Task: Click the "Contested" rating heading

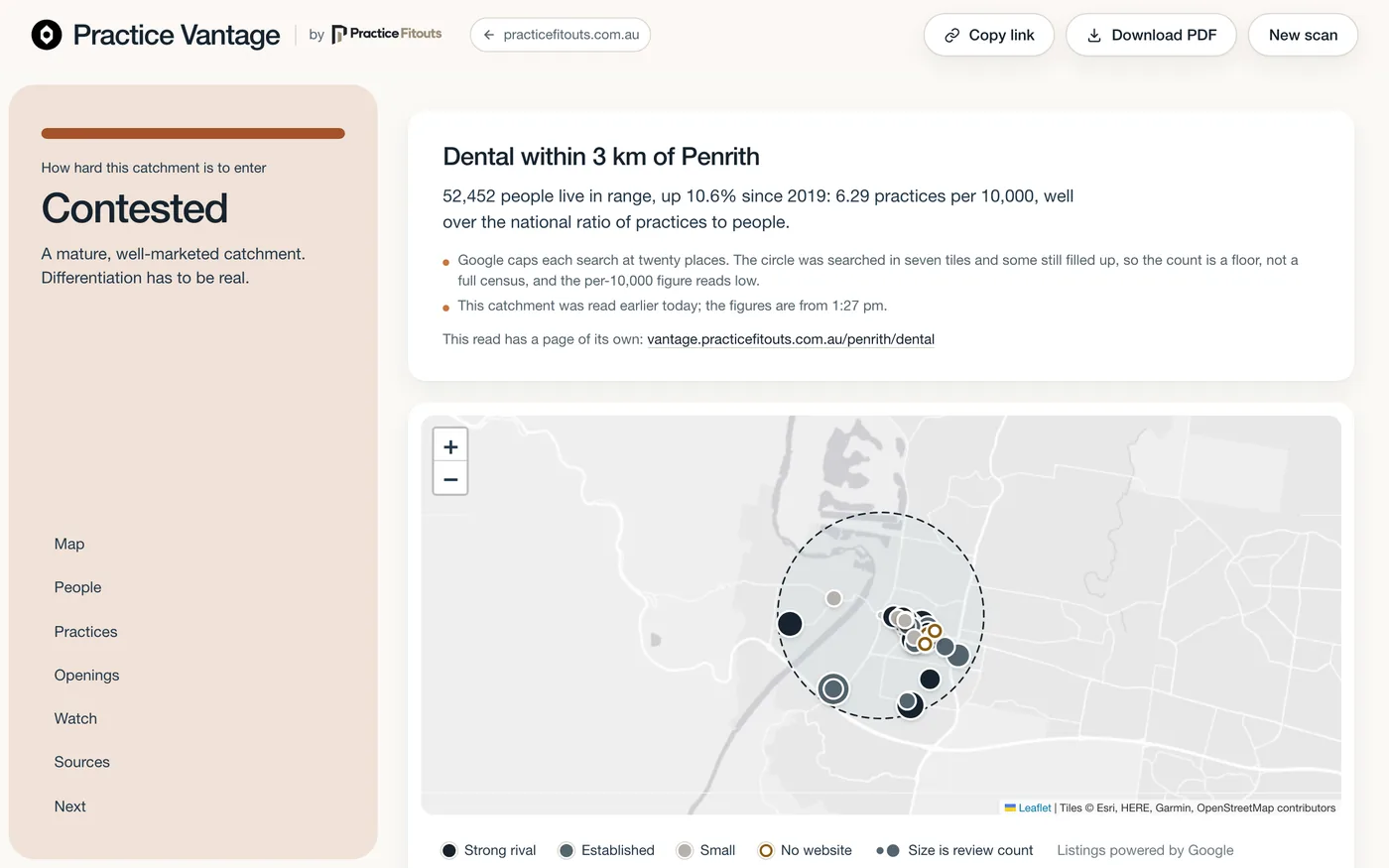Action: (135, 208)
